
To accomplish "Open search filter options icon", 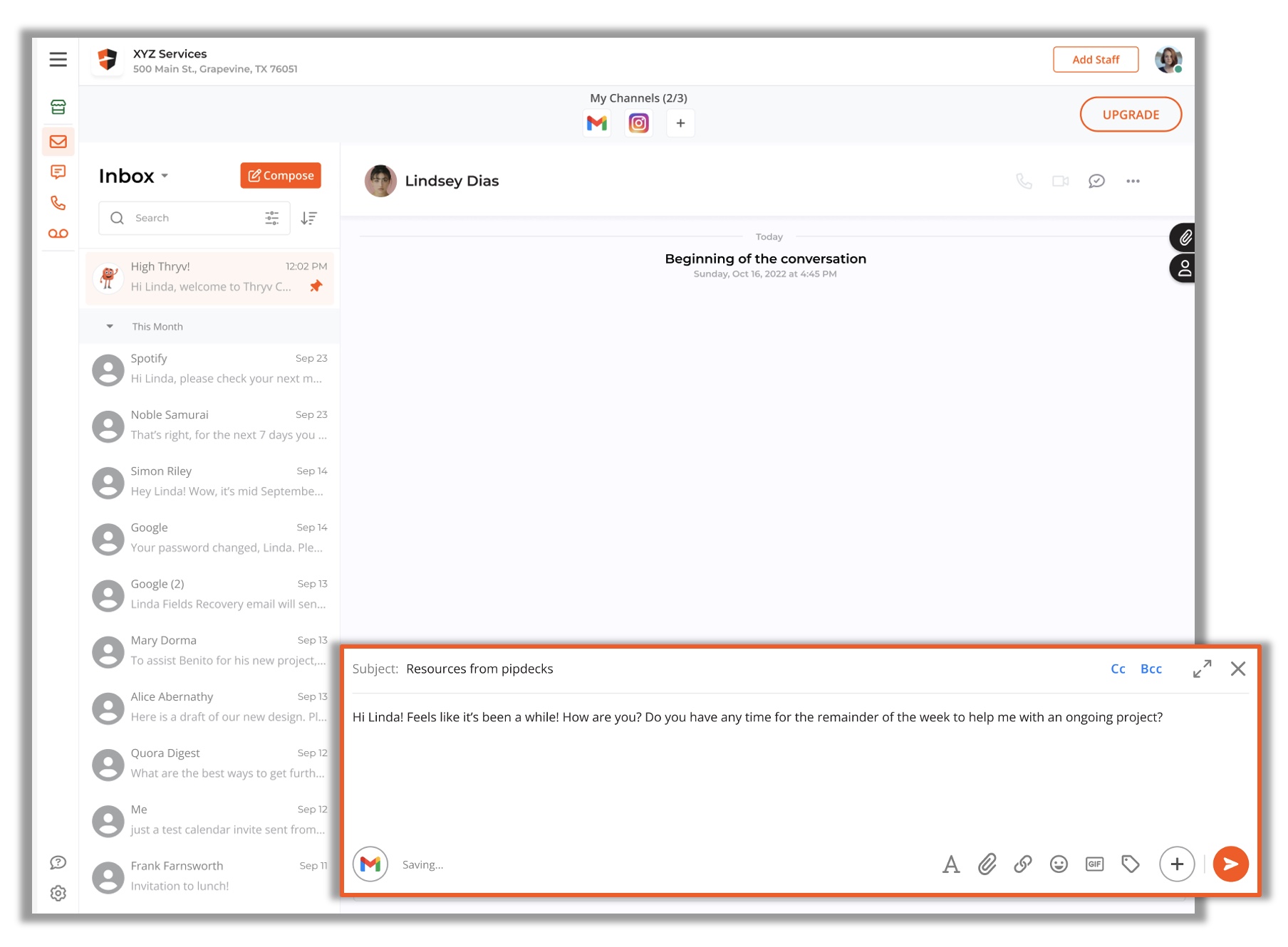I will click(272, 218).
